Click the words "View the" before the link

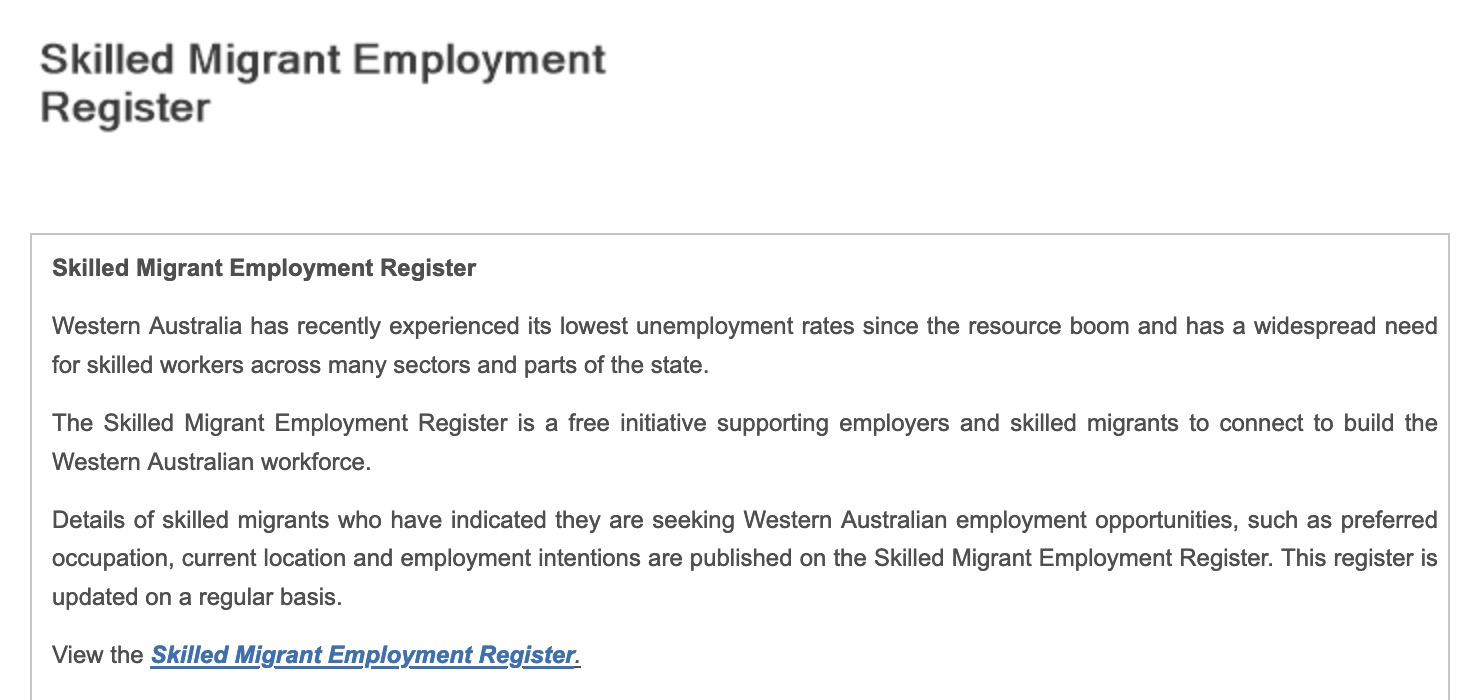98,656
